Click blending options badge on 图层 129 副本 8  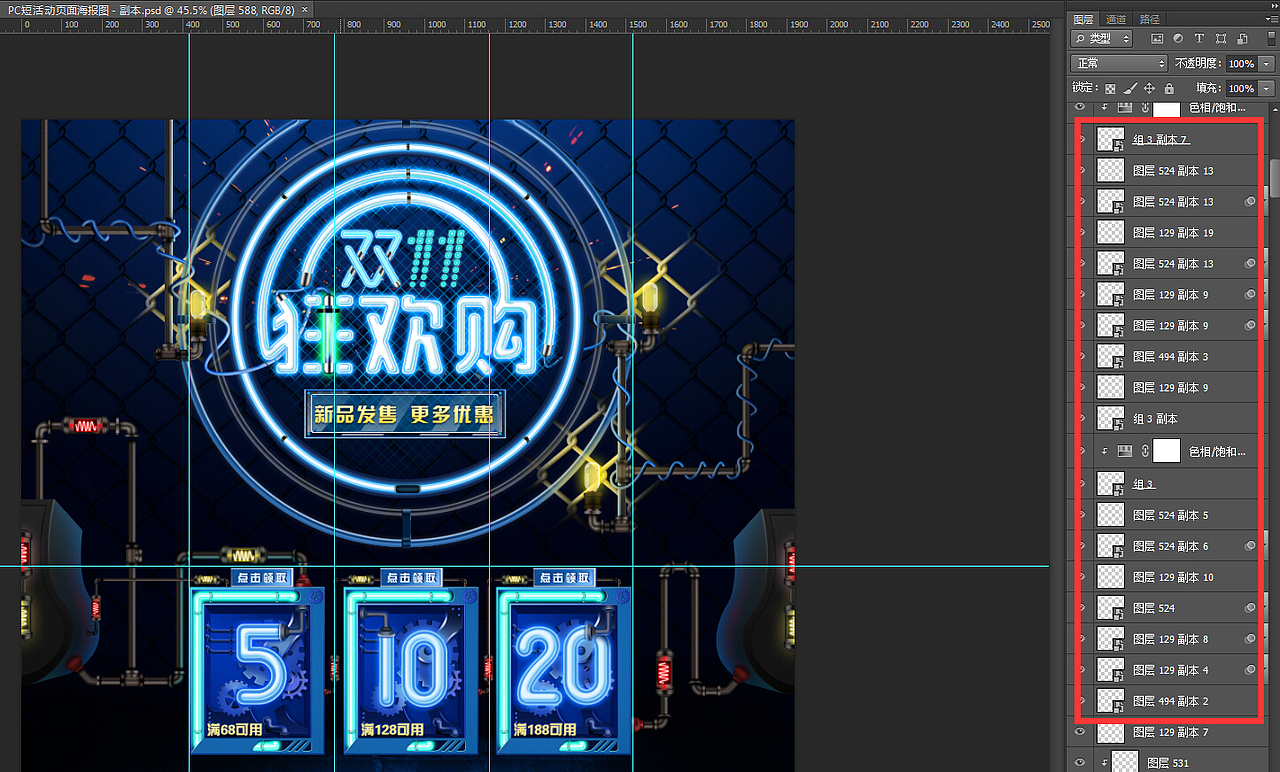[x=1250, y=639]
